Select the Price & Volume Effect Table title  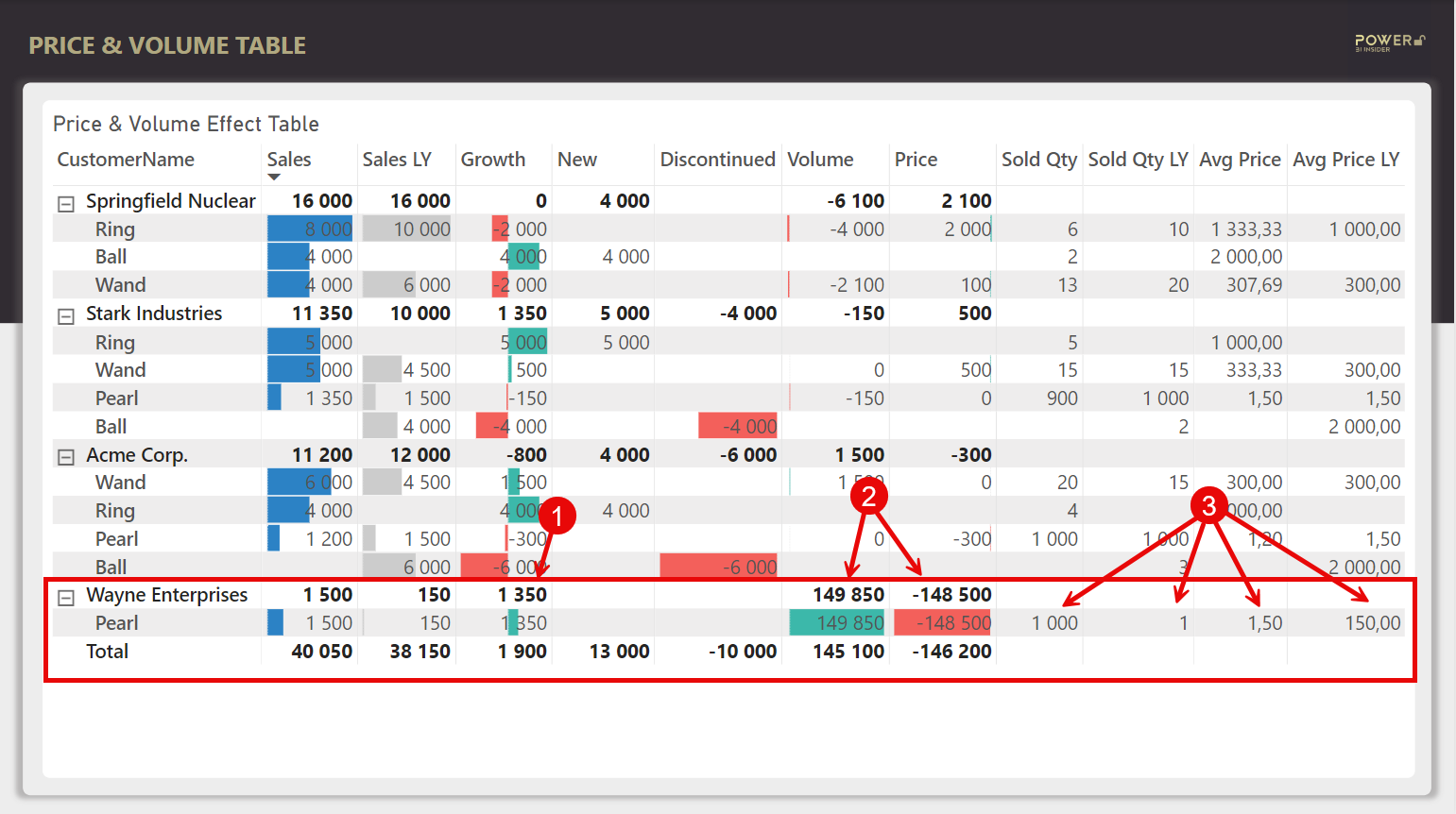coord(186,124)
